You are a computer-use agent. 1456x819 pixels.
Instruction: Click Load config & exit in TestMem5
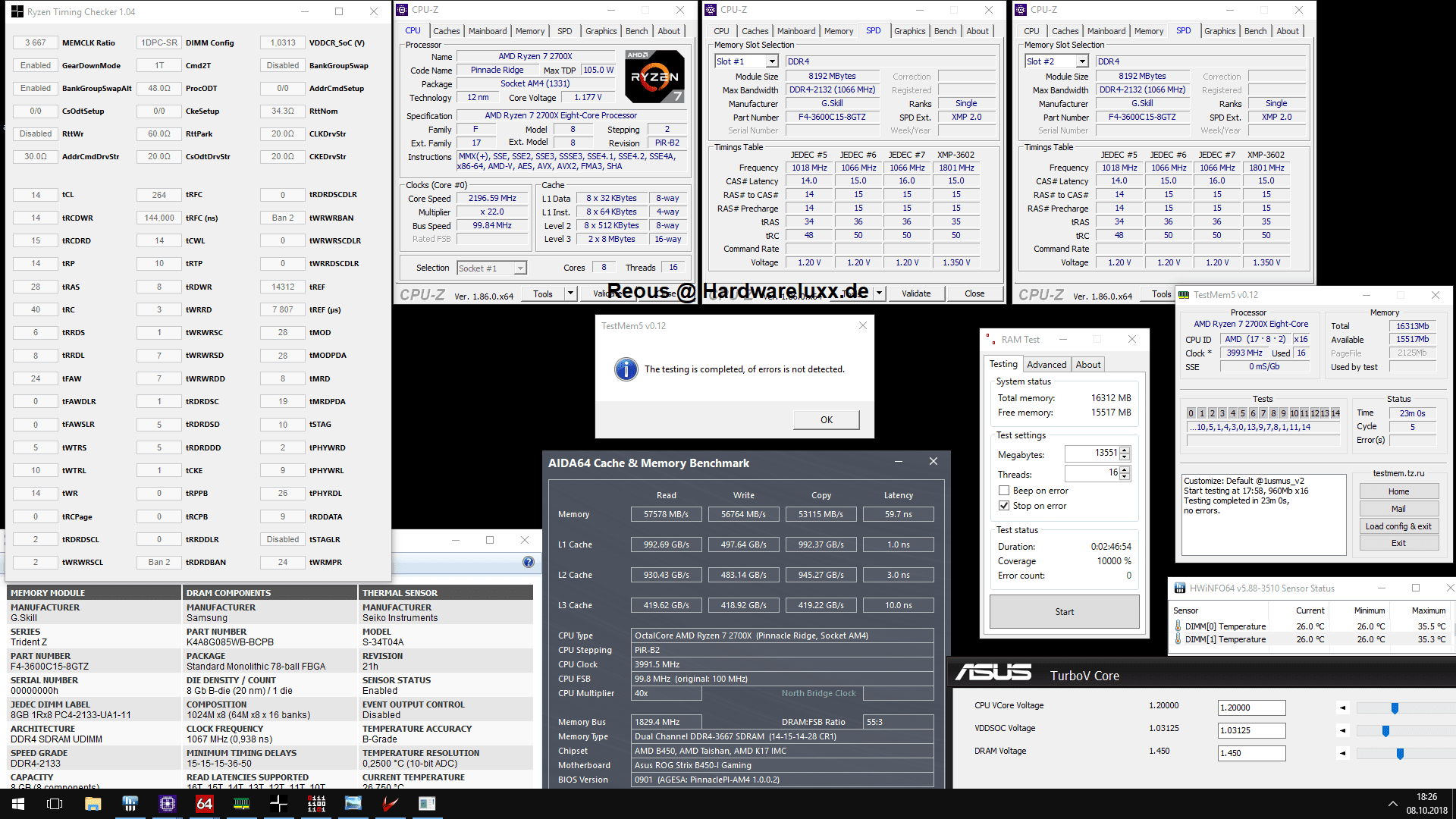point(1398,526)
